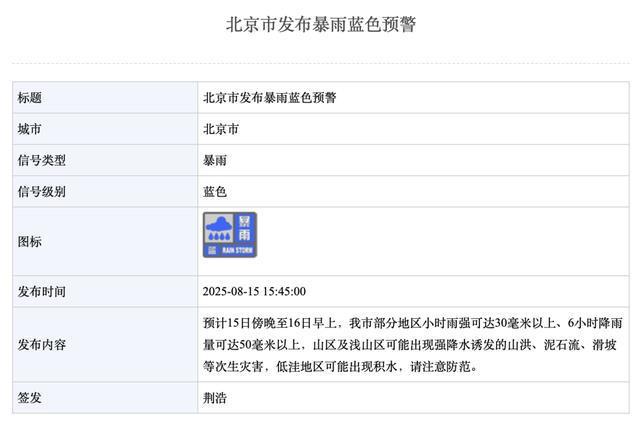Click the signer name 荆浩
Screen dimensions: 640x428
coord(215,397)
